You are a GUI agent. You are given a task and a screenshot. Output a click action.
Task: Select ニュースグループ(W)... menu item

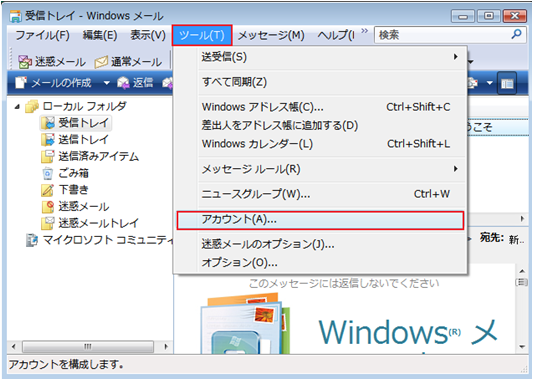coord(320,194)
